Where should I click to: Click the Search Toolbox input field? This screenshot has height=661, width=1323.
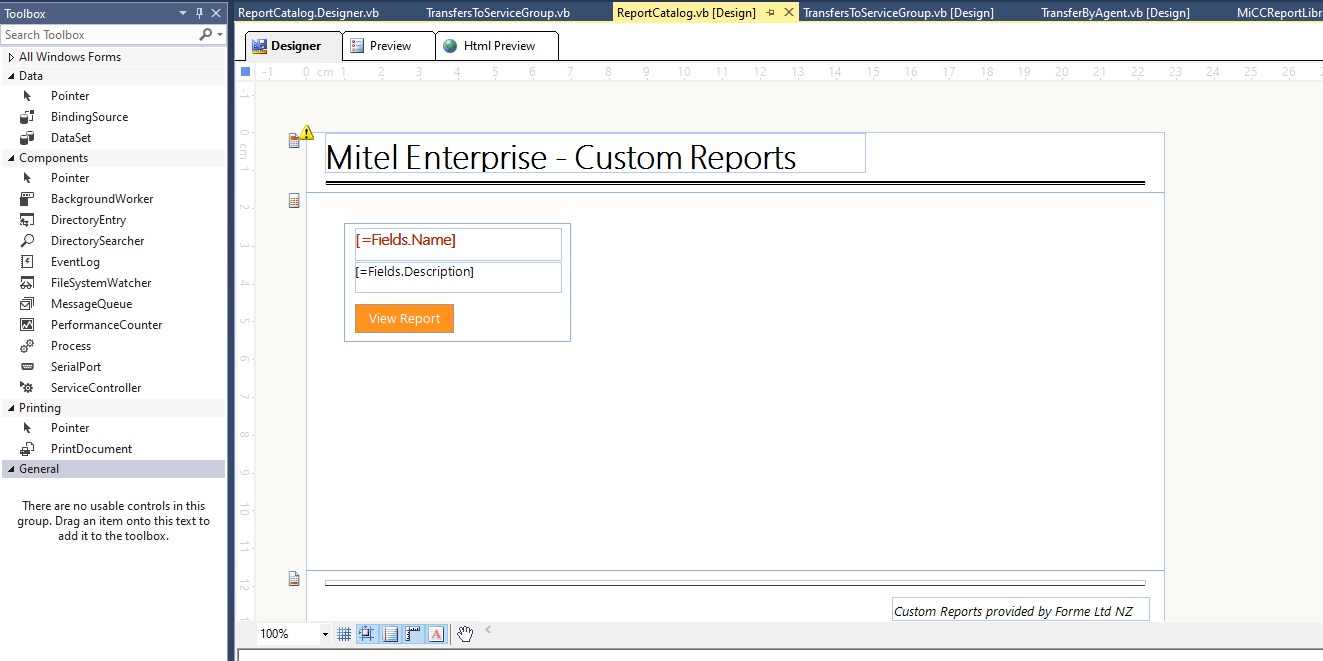(x=98, y=34)
